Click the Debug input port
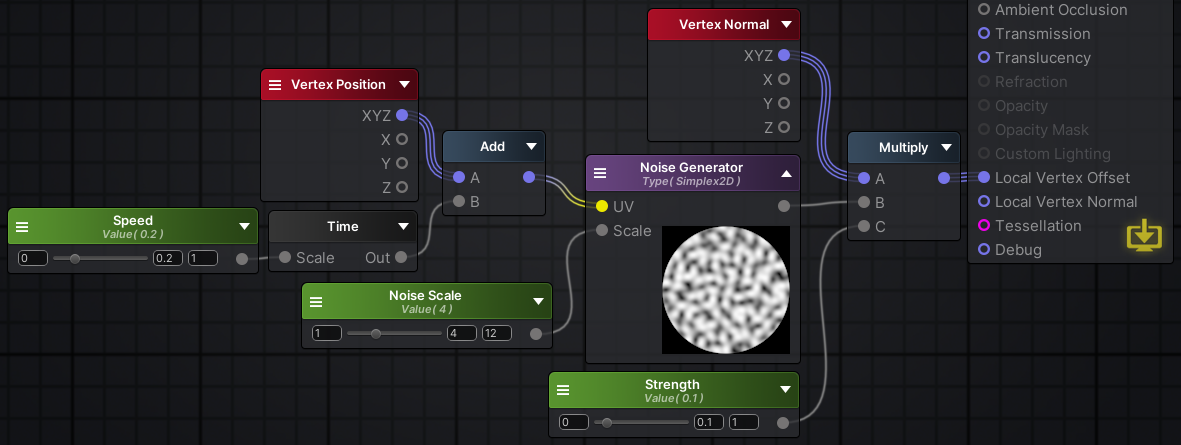This screenshot has height=445, width=1181. [984, 250]
